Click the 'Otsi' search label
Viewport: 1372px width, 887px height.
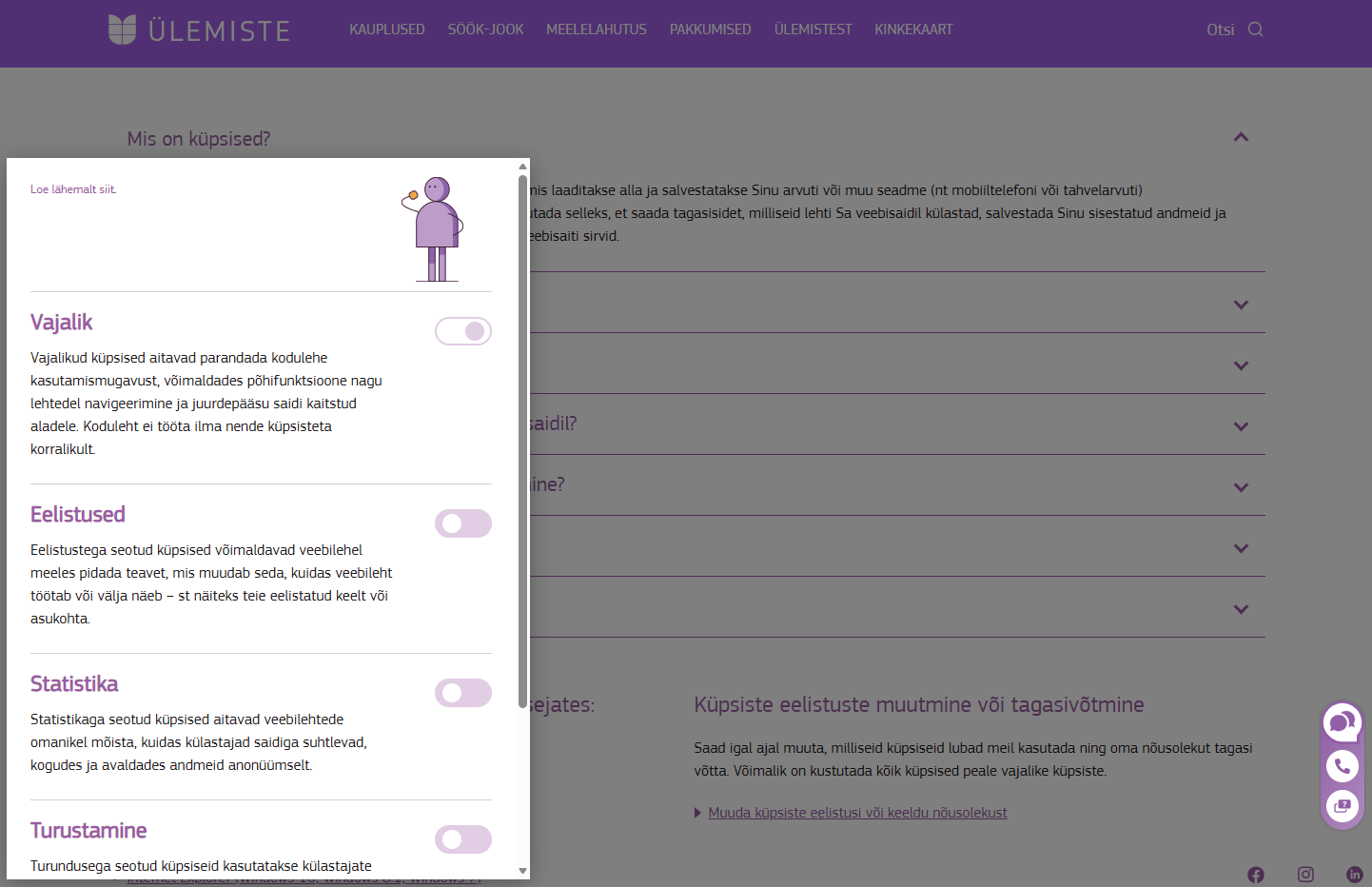[x=1221, y=30]
